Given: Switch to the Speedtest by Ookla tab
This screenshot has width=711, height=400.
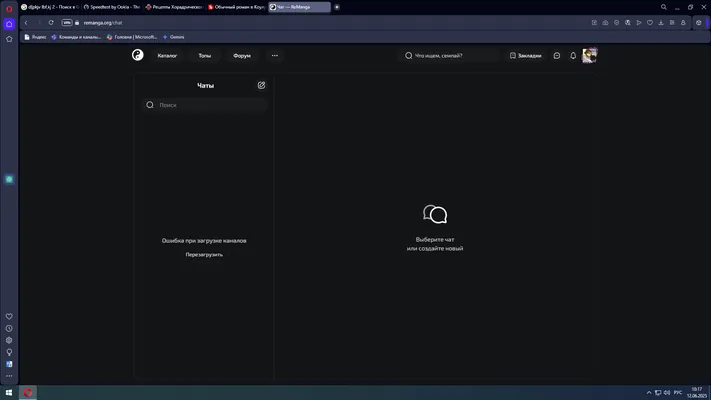Looking at the screenshot, I should 112,7.
